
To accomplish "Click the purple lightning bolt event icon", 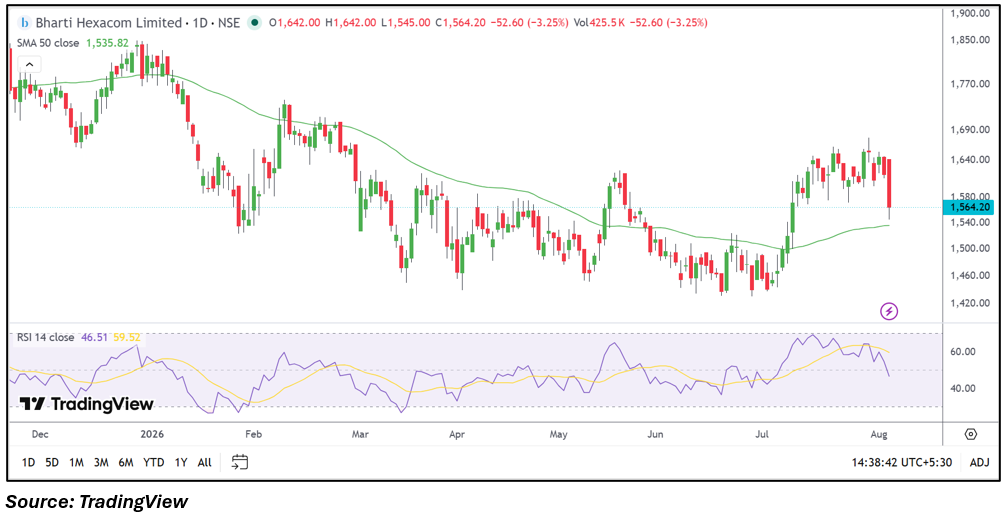I will coord(890,311).
